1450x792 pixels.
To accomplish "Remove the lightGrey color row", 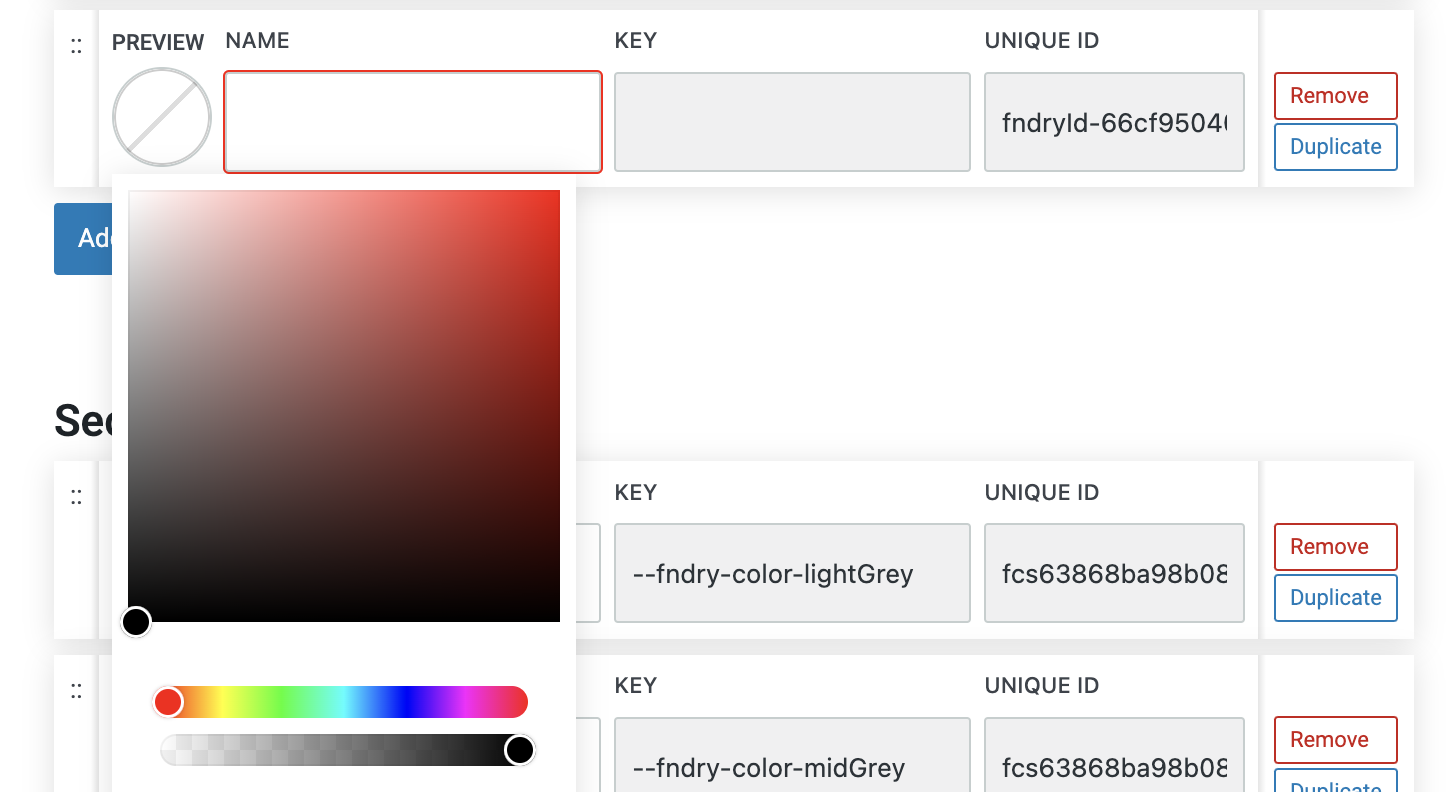I will 1335,547.
